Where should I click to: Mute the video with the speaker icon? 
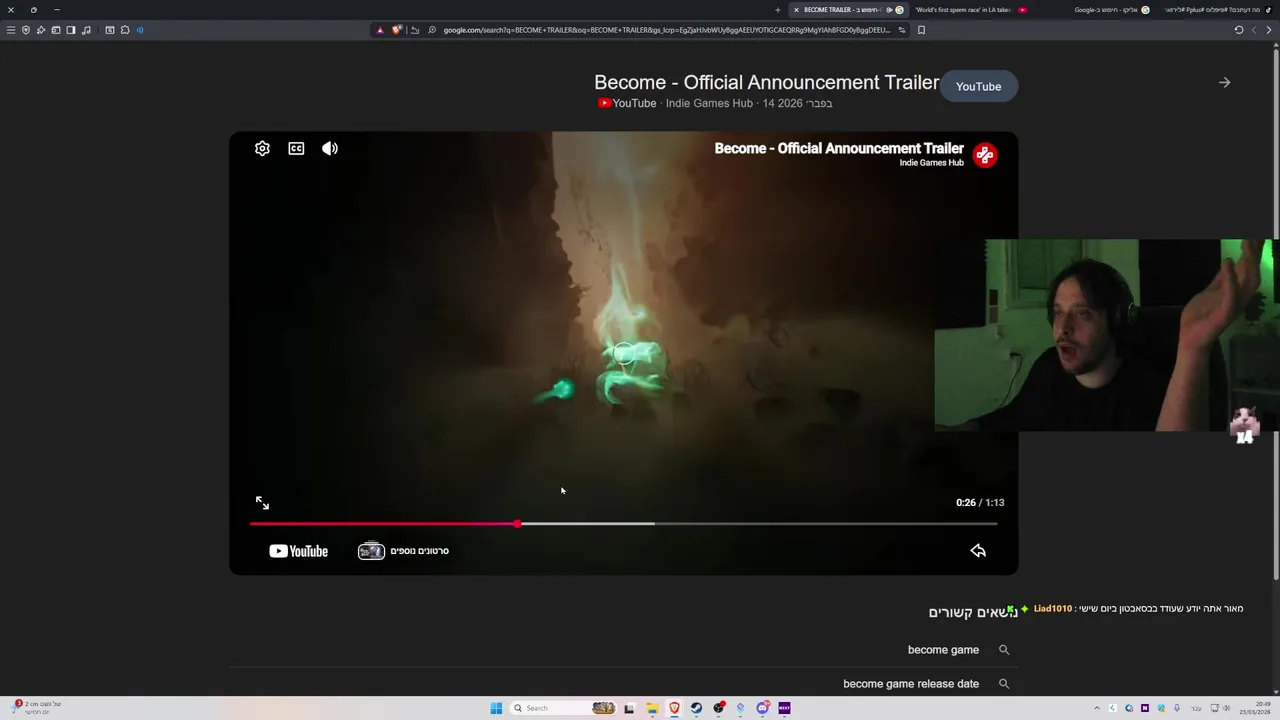coord(330,148)
